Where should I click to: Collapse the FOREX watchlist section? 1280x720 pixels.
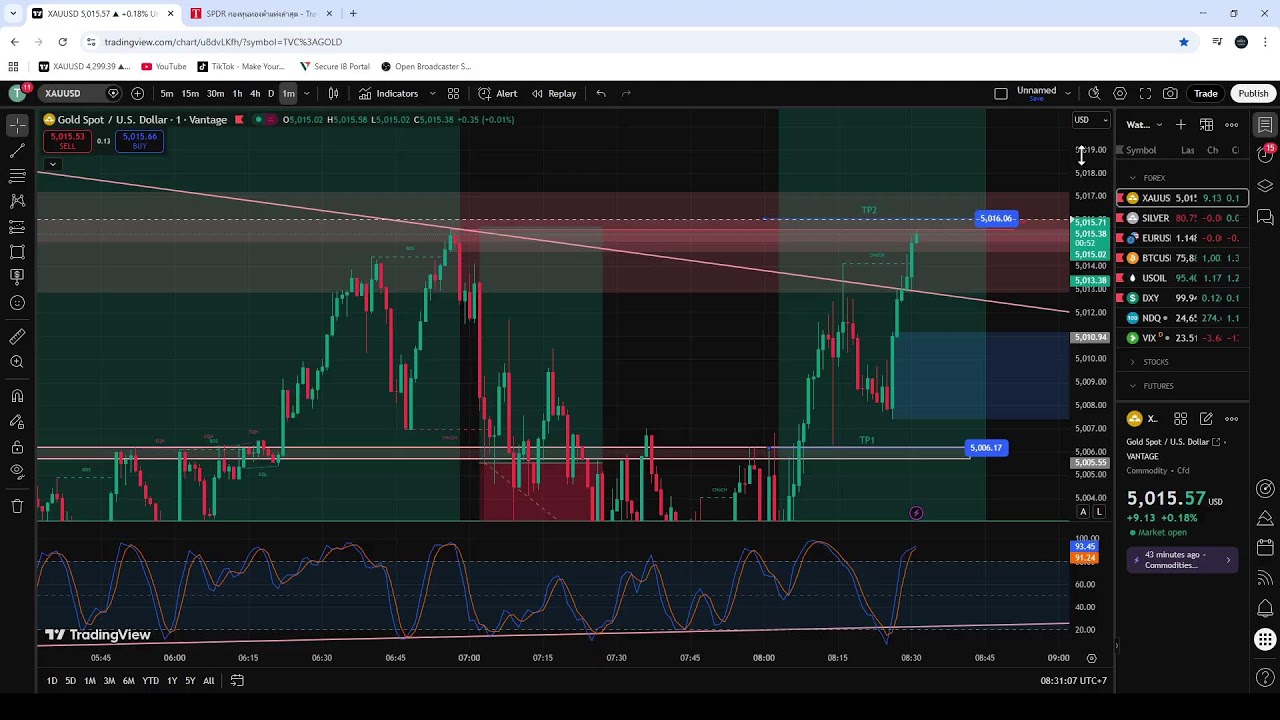1133,178
